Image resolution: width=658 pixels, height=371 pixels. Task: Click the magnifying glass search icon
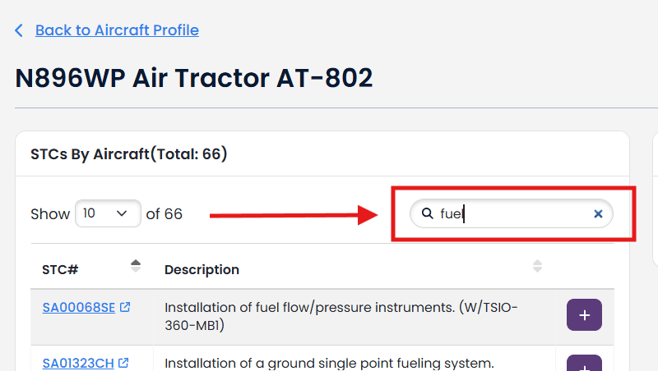point(427,213)
